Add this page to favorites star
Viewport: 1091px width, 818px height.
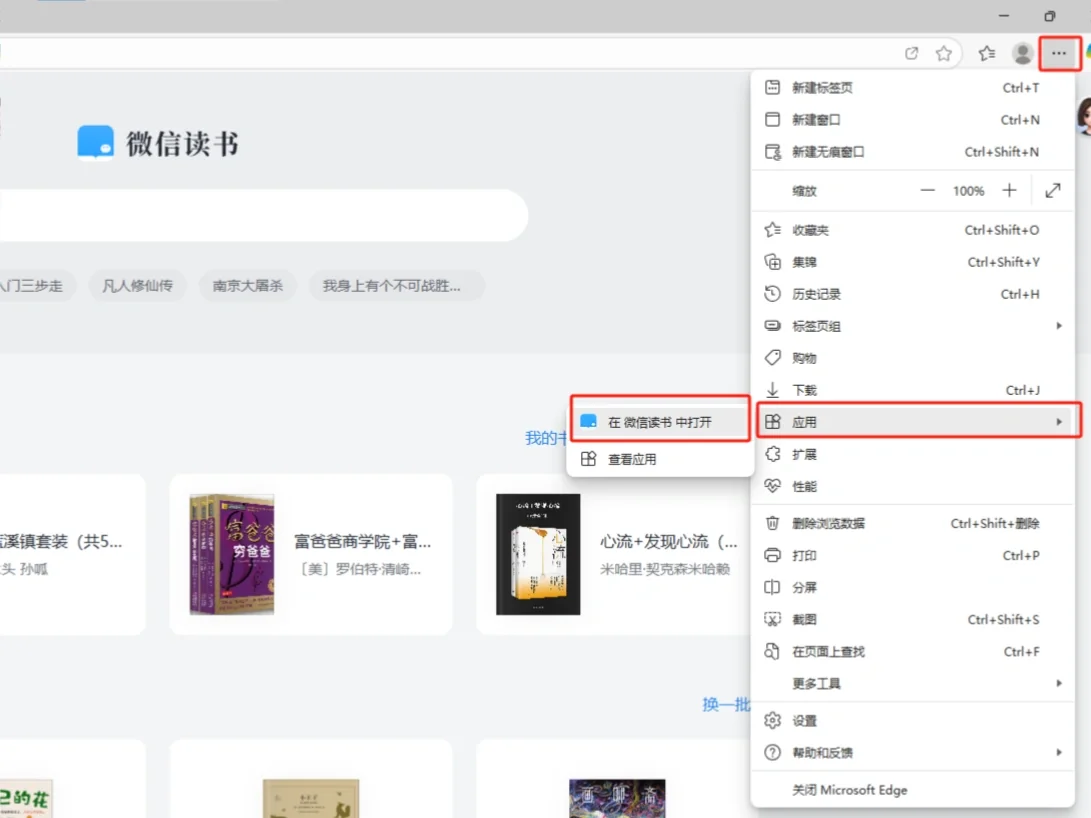(943, 54)
